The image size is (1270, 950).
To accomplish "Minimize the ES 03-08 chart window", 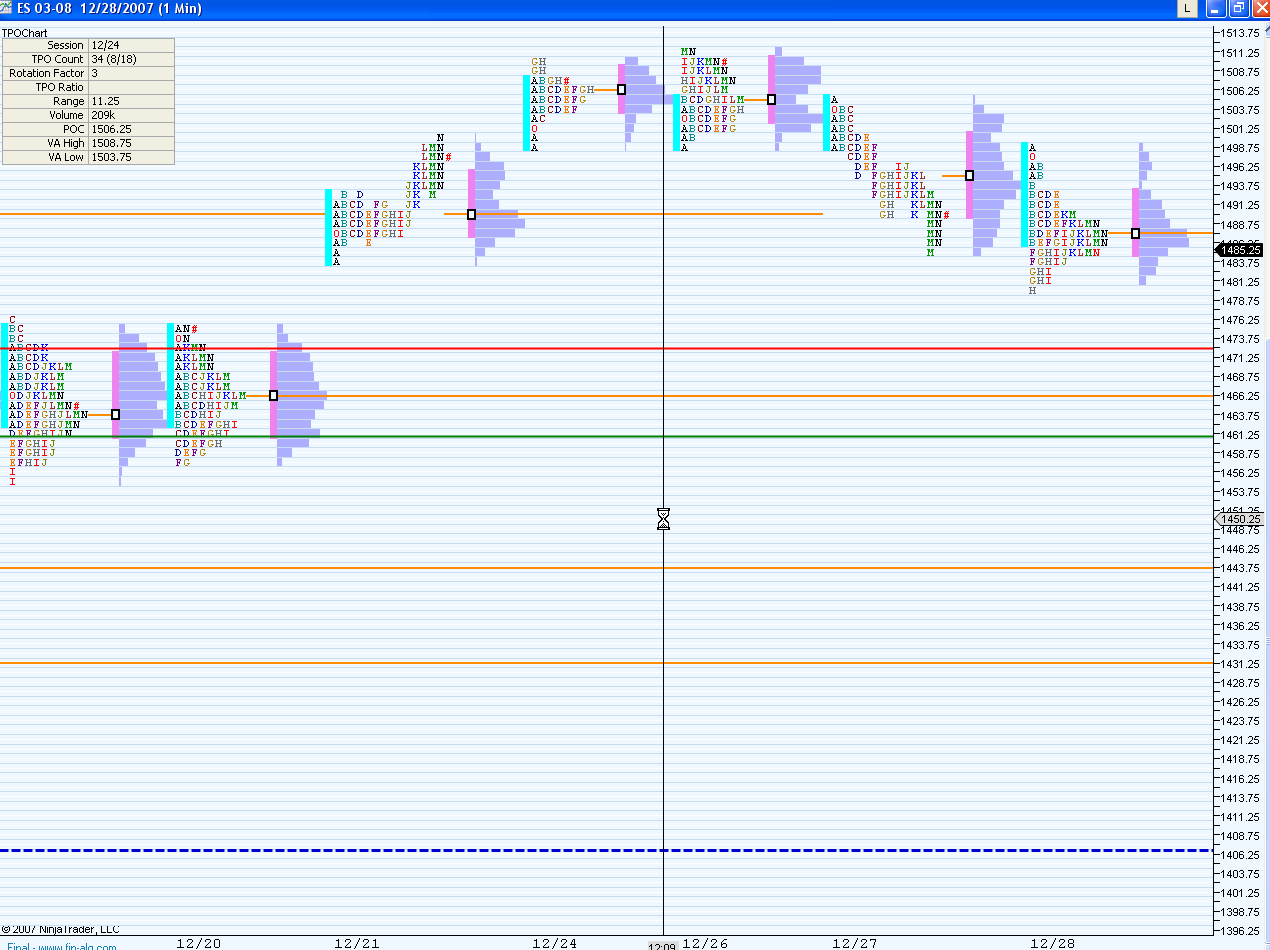I will 1215,9.
